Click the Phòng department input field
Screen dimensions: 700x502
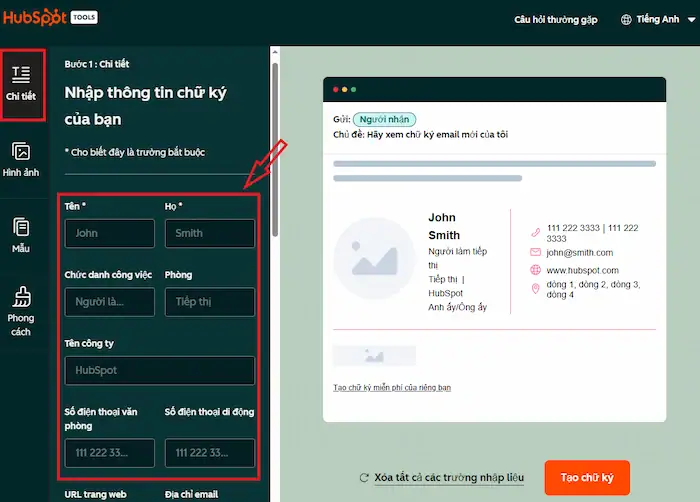[x=210, y=302]
